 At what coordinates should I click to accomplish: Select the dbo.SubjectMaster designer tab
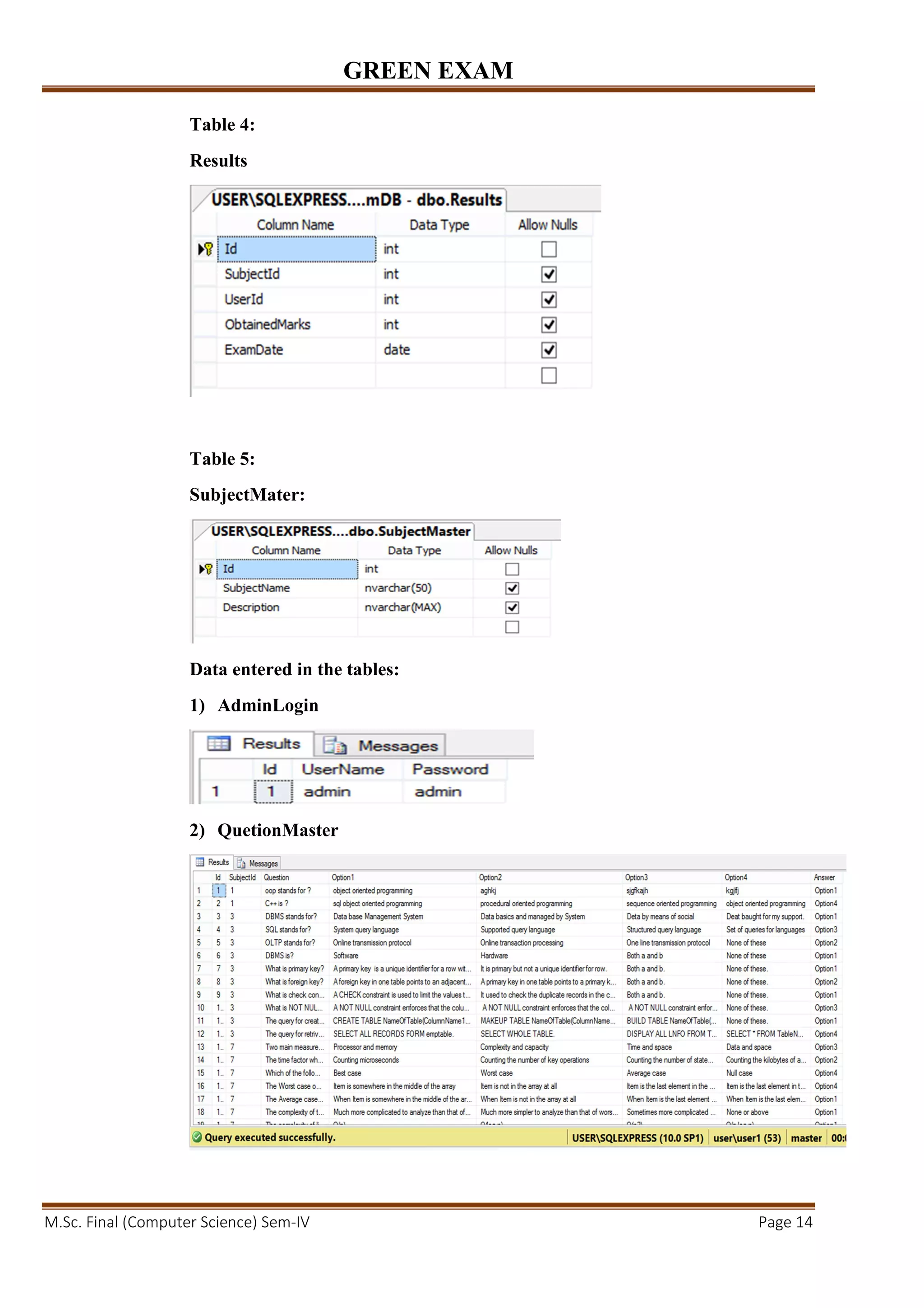pos(340,531)
